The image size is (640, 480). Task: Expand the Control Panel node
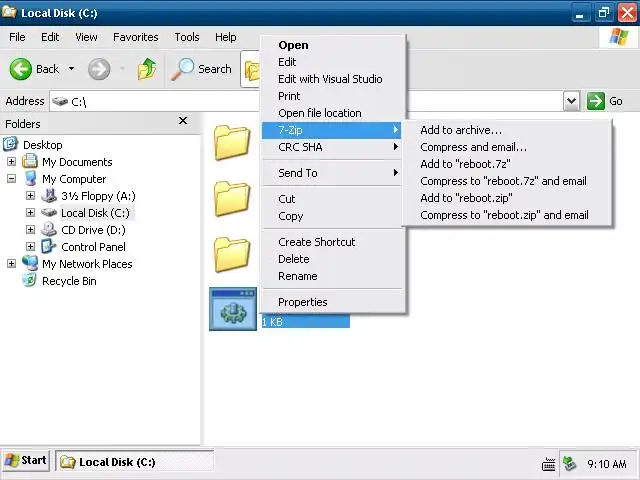(30, 247)
